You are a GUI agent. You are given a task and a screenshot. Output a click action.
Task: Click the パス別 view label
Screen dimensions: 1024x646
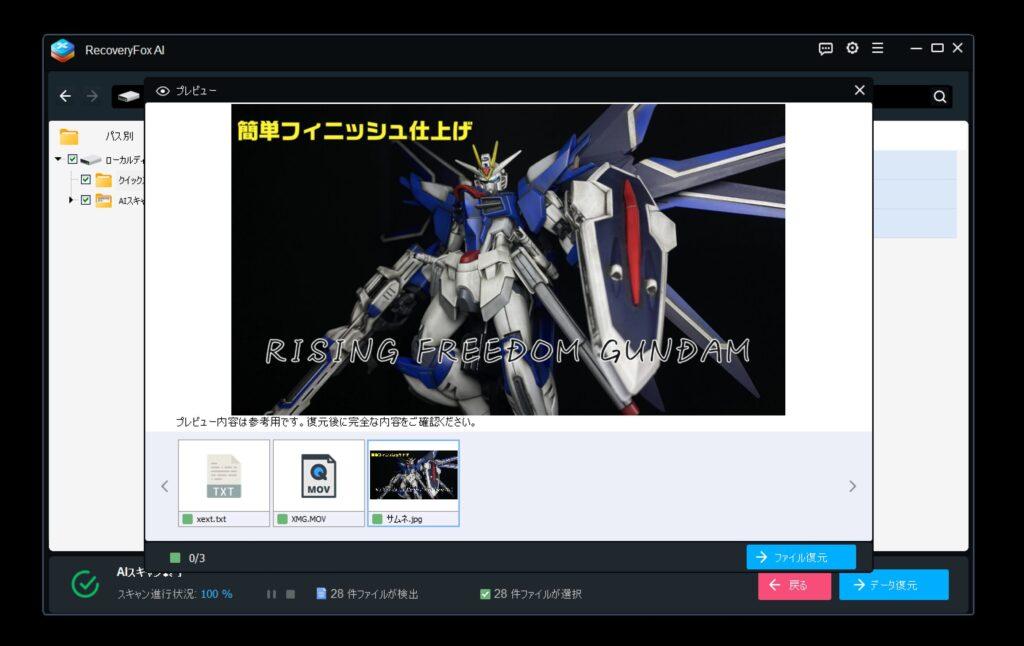coord(120,136)
